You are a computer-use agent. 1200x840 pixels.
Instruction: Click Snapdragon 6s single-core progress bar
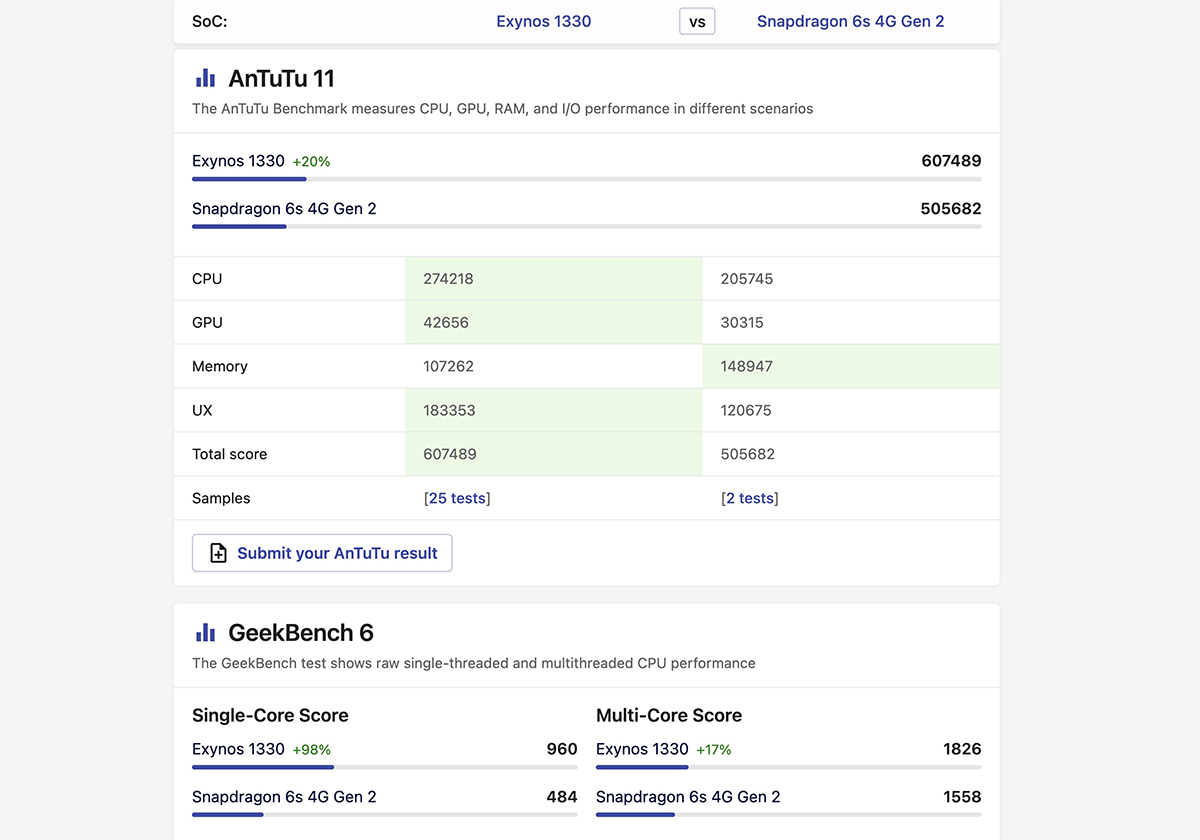click(x=385, y=815)
